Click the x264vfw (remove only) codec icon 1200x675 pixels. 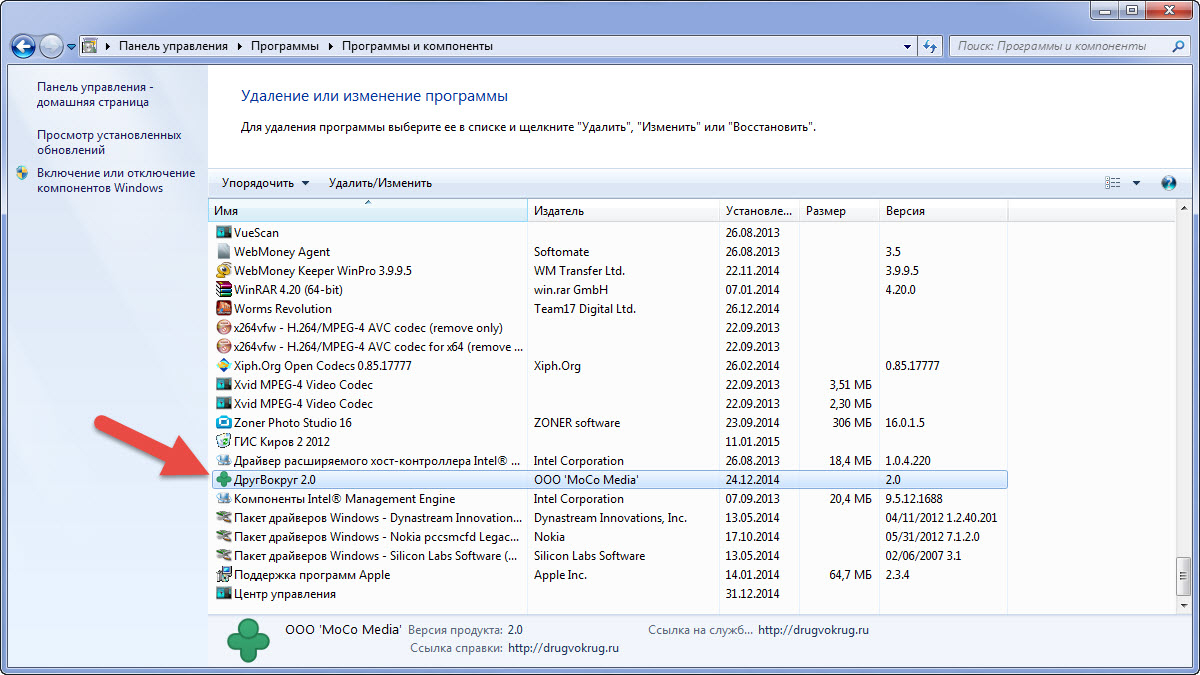coord(224,328)
